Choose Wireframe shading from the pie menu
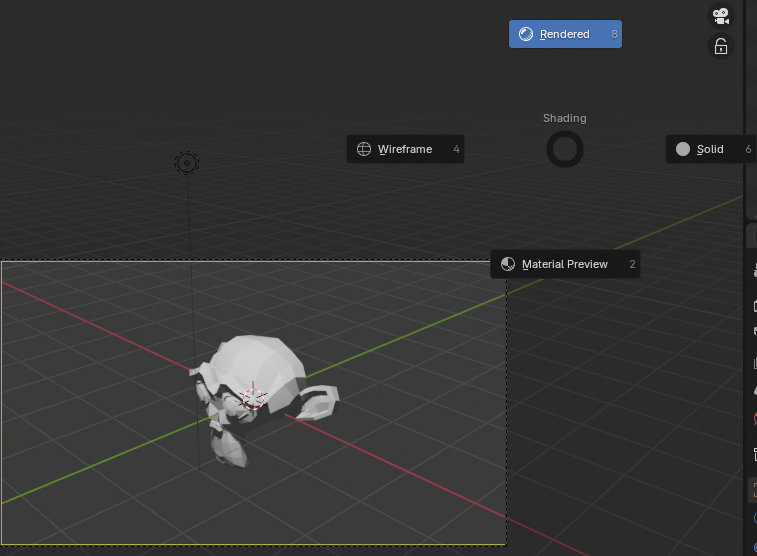 (405, 149)
